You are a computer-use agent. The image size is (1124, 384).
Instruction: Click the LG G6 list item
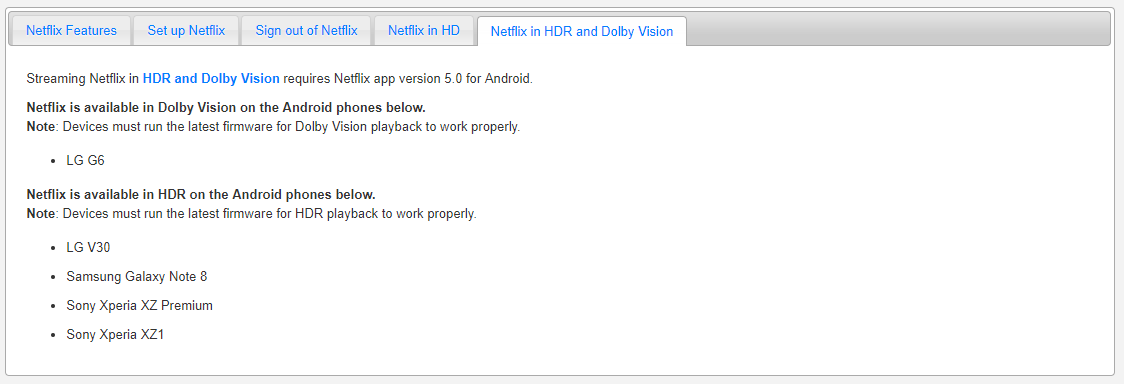coord(85,160)
